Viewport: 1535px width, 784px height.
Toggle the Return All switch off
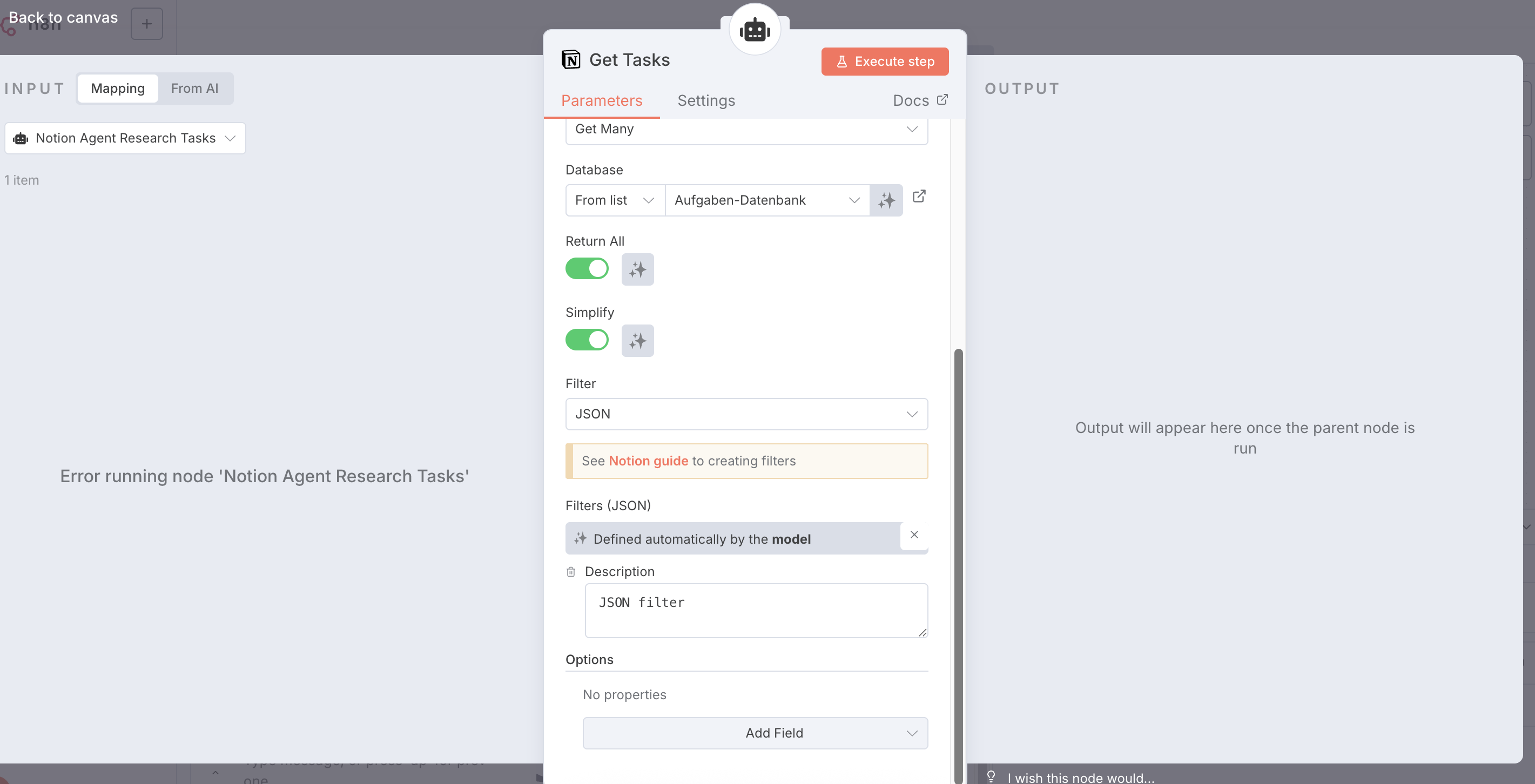pos(587,269)
